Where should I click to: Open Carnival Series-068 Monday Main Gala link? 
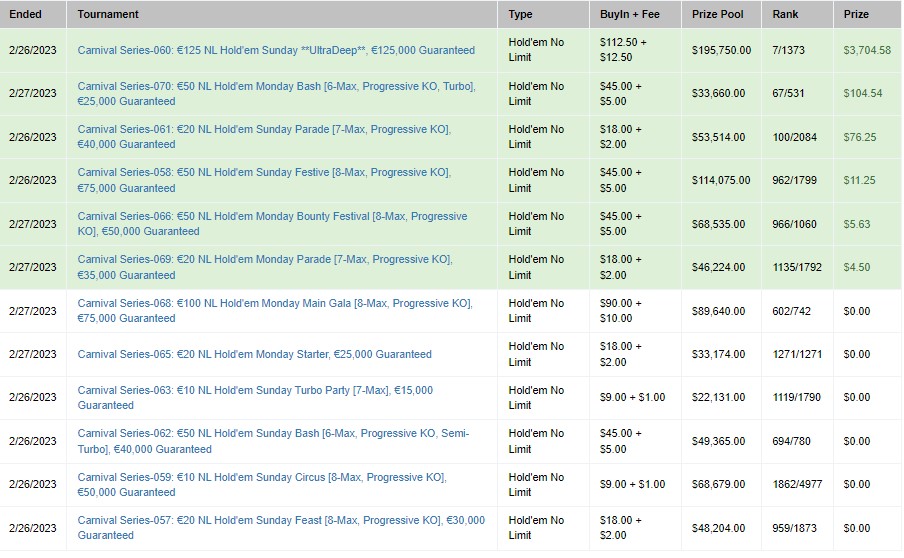[275, 311]
